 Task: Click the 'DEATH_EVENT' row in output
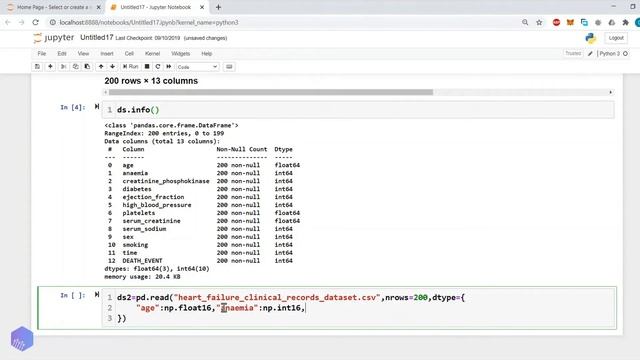(x=202, y=260)
